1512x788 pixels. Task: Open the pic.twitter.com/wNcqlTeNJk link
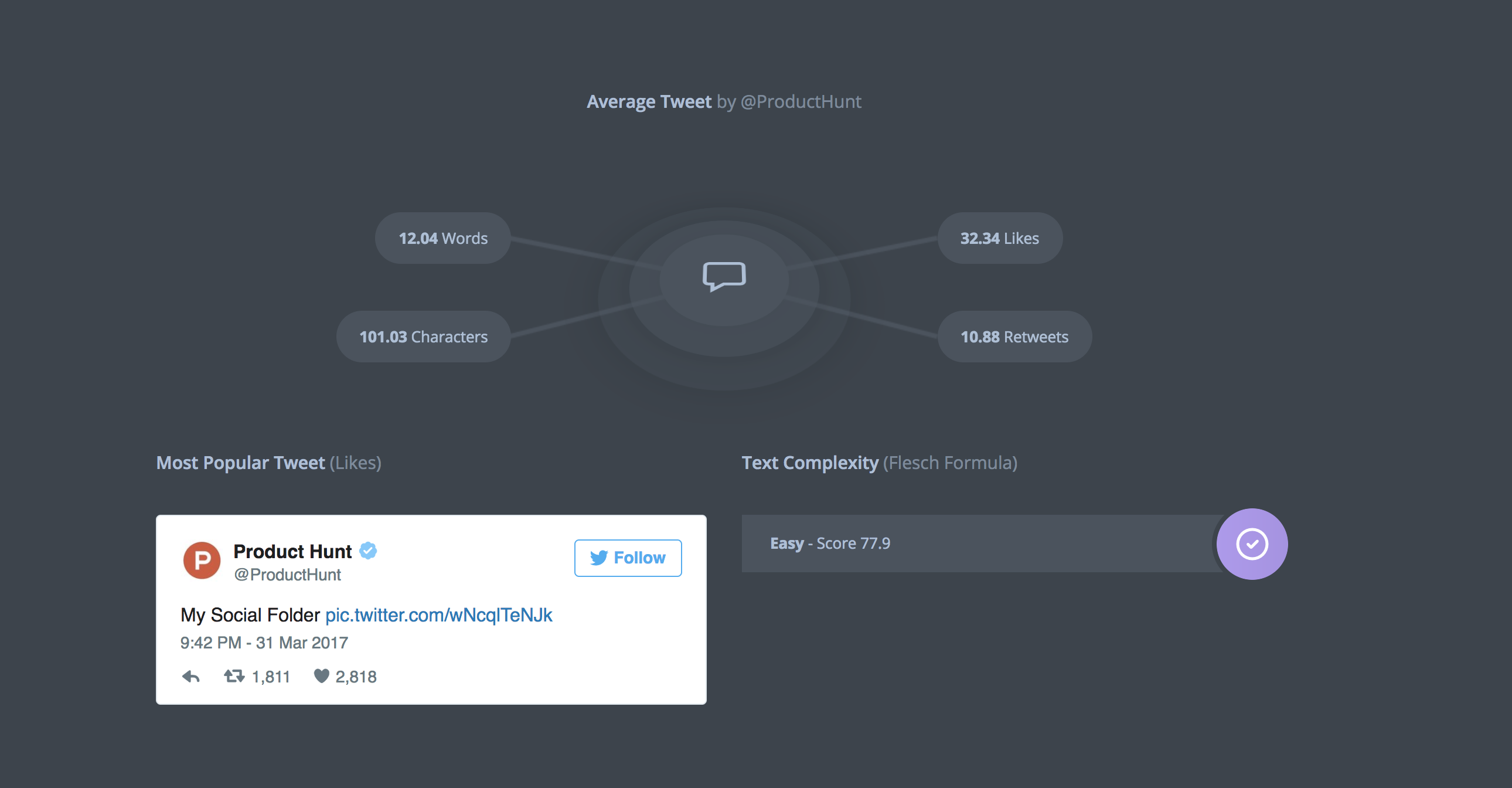pos(438,615)
